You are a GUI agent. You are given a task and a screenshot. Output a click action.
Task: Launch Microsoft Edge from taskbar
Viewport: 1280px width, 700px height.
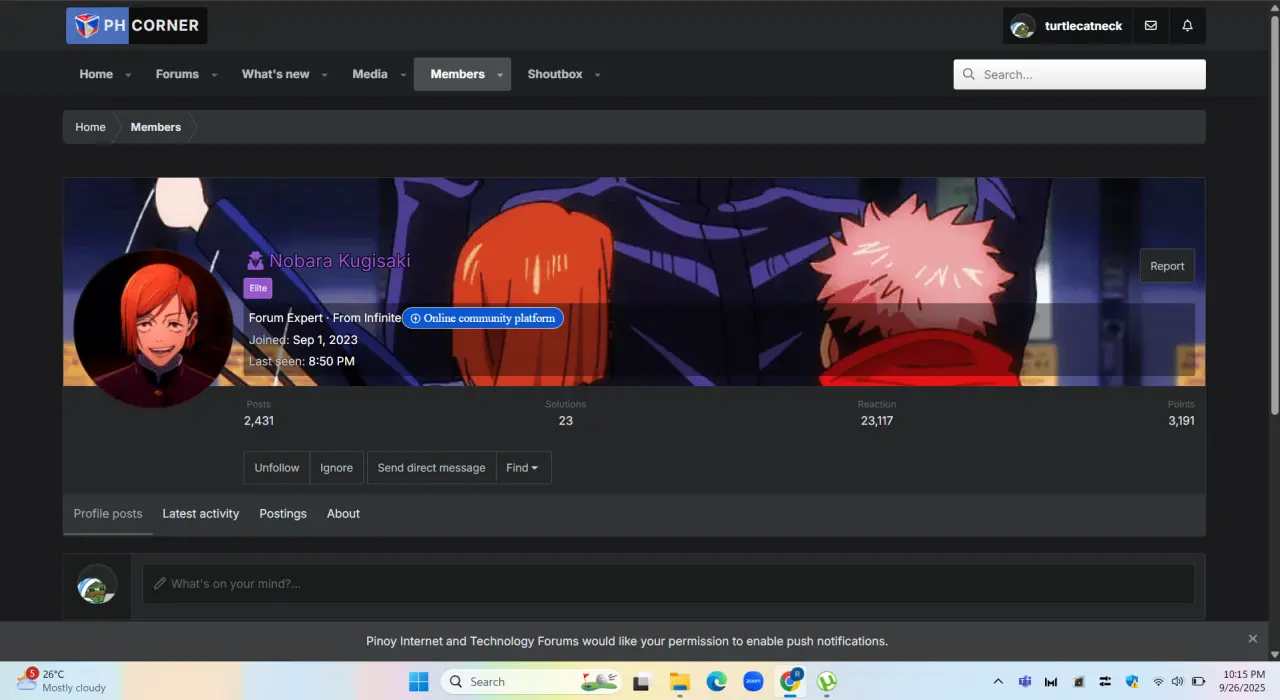pos(717,682)
